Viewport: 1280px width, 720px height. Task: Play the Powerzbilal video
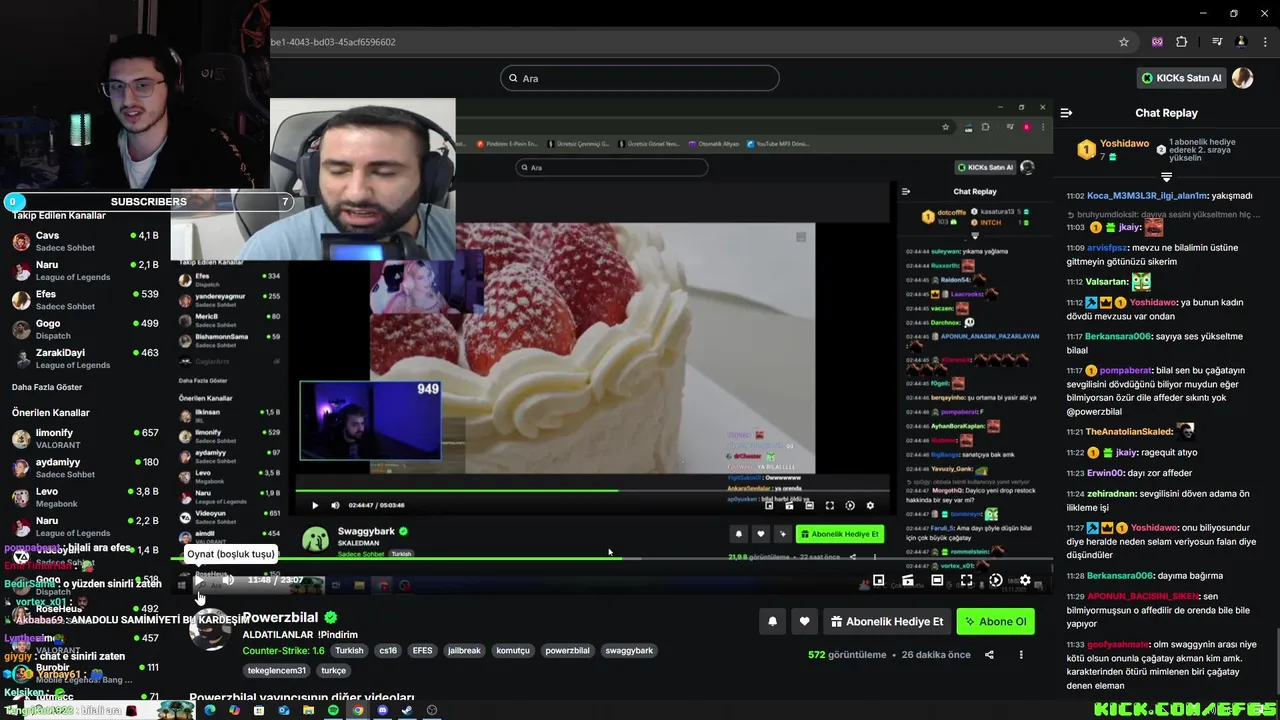click(199, 580)
